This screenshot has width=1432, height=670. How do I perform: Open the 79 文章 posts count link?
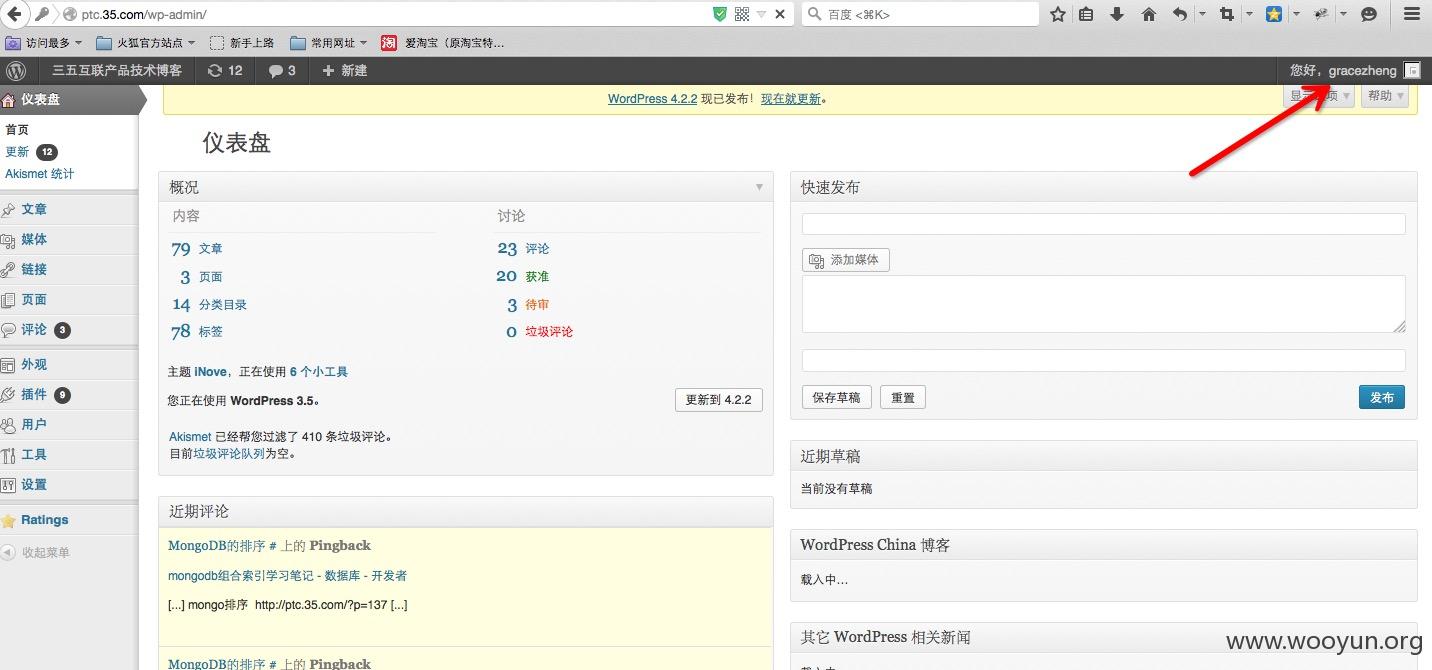pos(197,249)
